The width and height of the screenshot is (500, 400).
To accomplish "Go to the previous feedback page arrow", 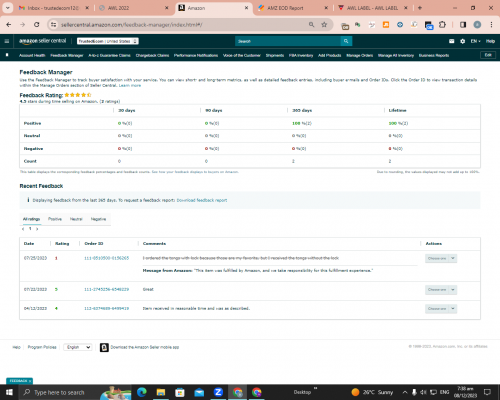I will [23, 229].
